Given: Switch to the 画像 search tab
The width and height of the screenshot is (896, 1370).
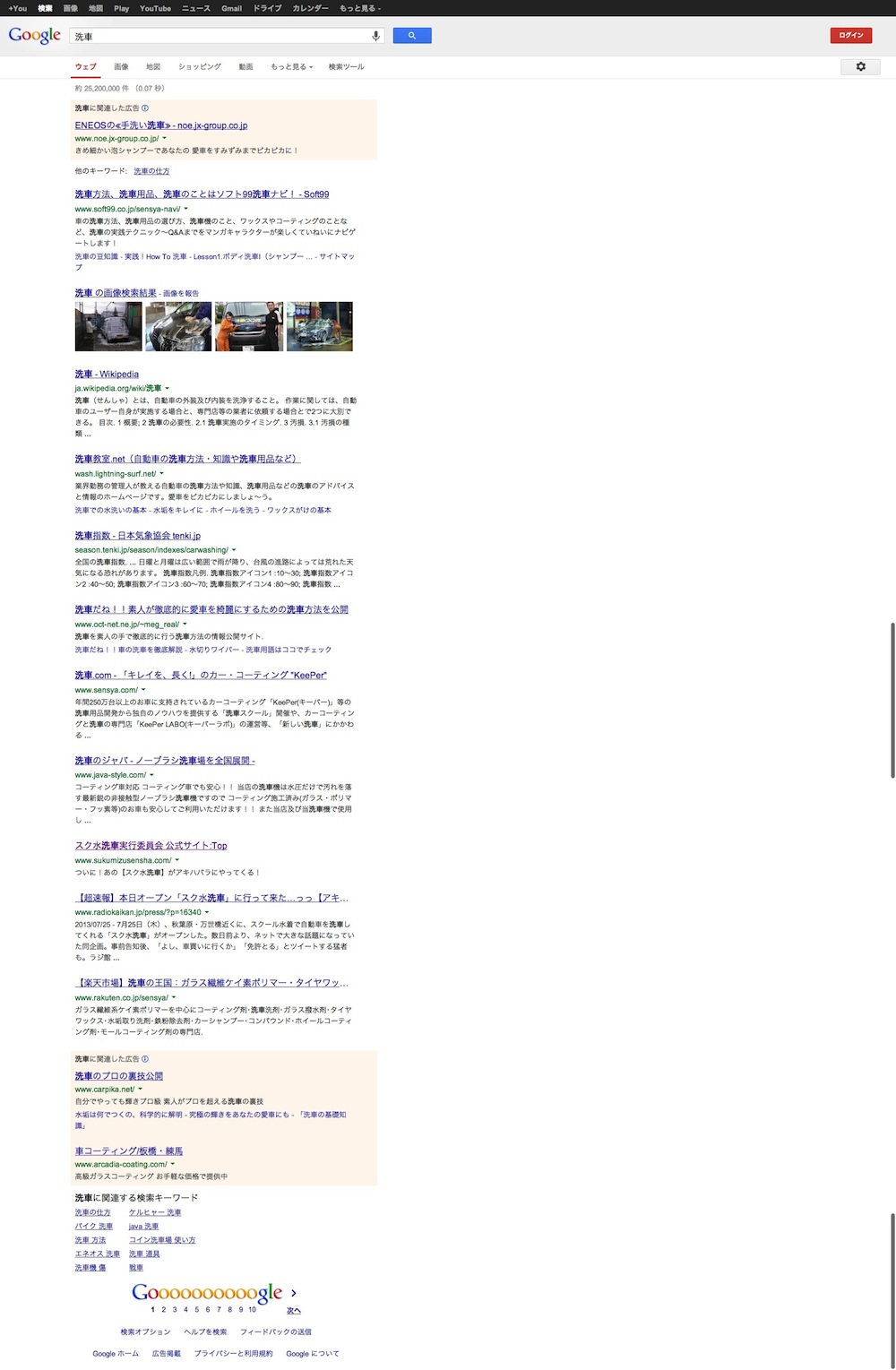Looking at the screenshot, I should (121, 67).
